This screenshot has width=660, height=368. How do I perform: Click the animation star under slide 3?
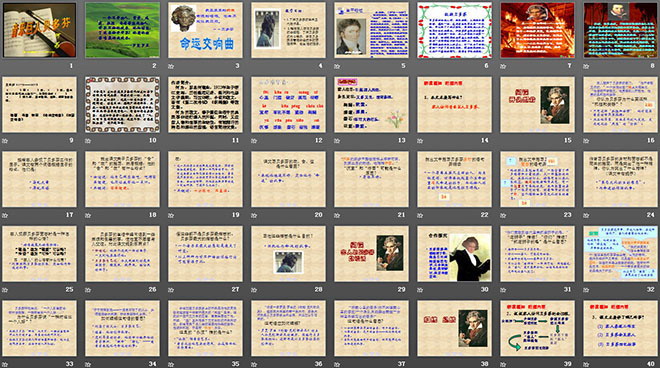pos(171,66)
